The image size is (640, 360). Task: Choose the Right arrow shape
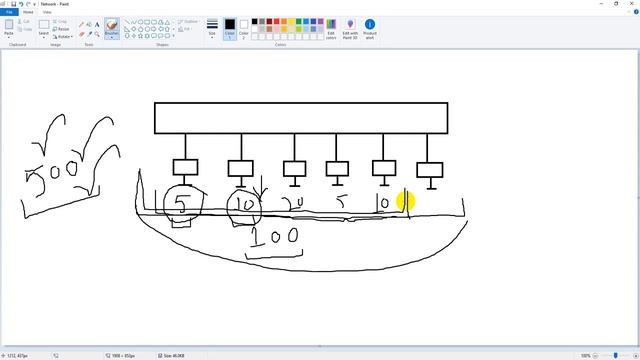click(154, 29)
